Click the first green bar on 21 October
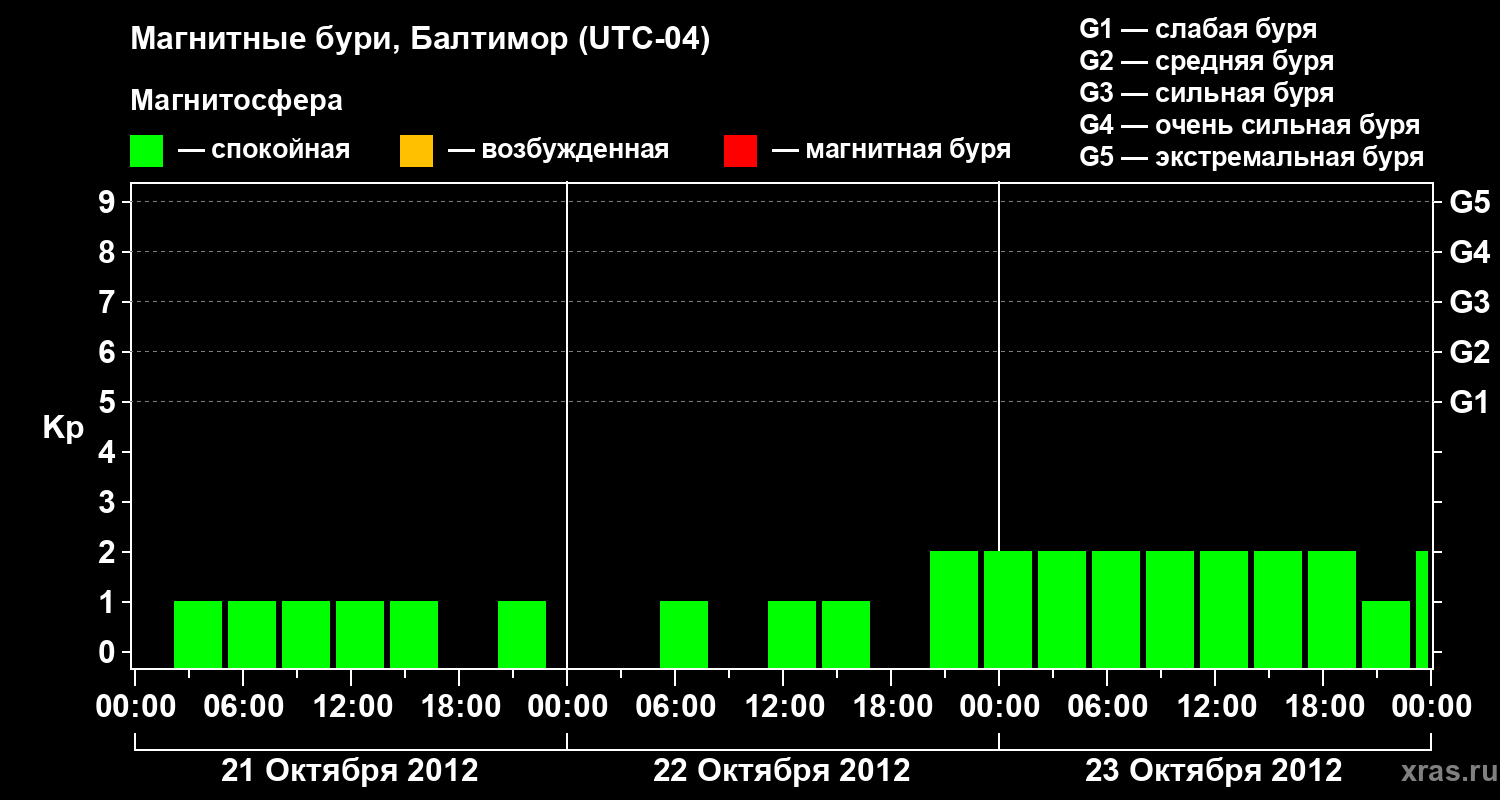 point(198,634)
